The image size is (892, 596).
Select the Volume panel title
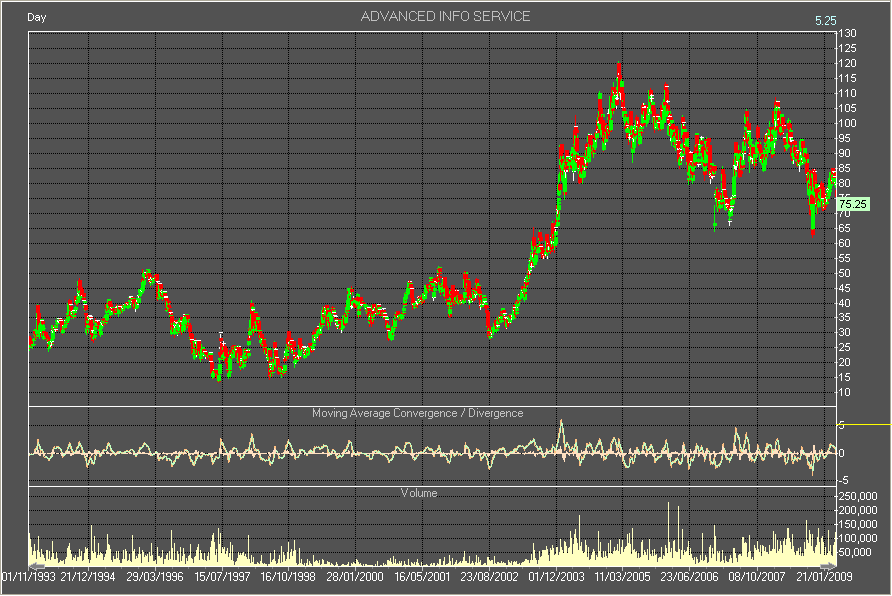tap(419, 492)
